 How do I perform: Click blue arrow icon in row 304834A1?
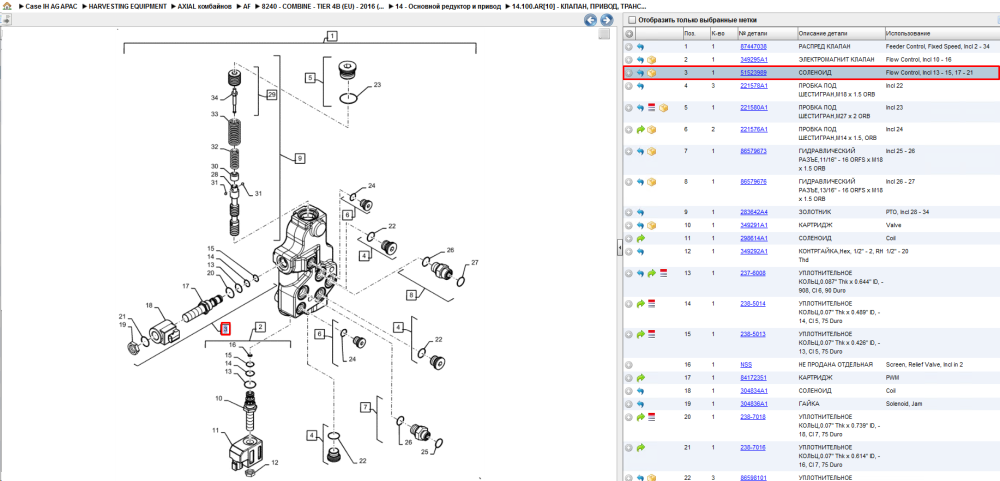tap(640, 390)
